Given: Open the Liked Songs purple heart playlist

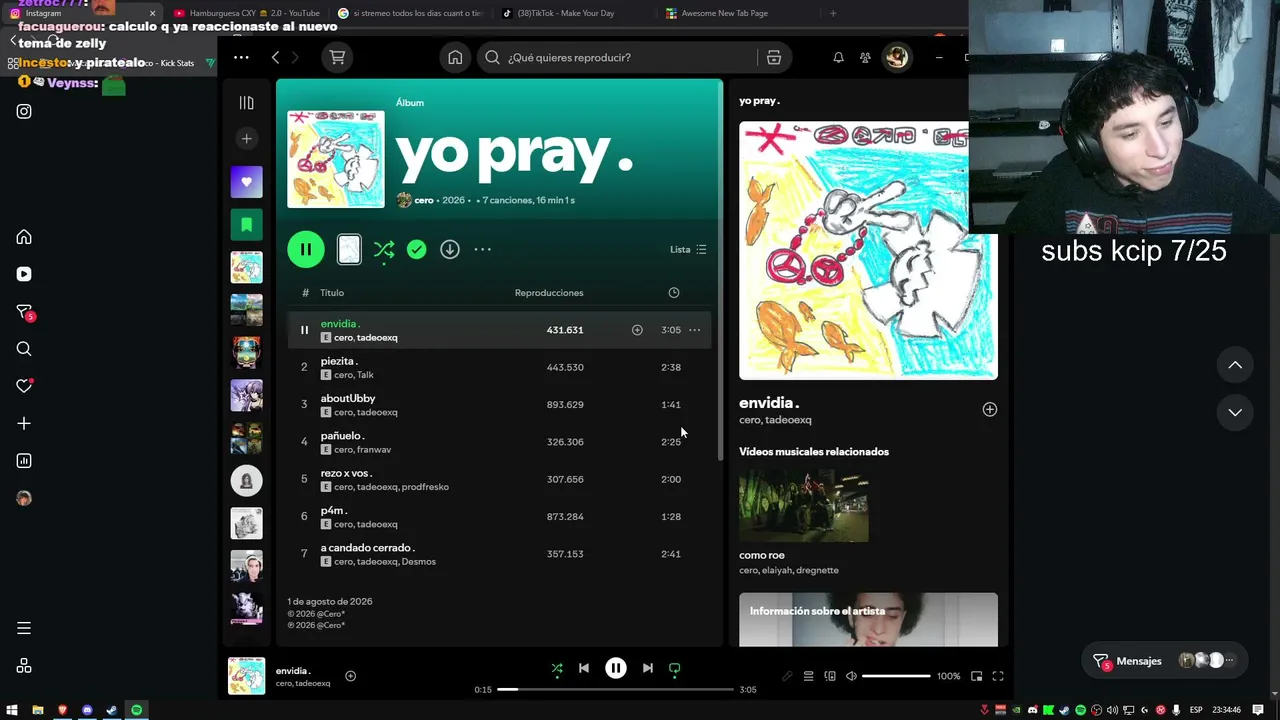Looking at the screenshot, I should click(x=246, y=182).
